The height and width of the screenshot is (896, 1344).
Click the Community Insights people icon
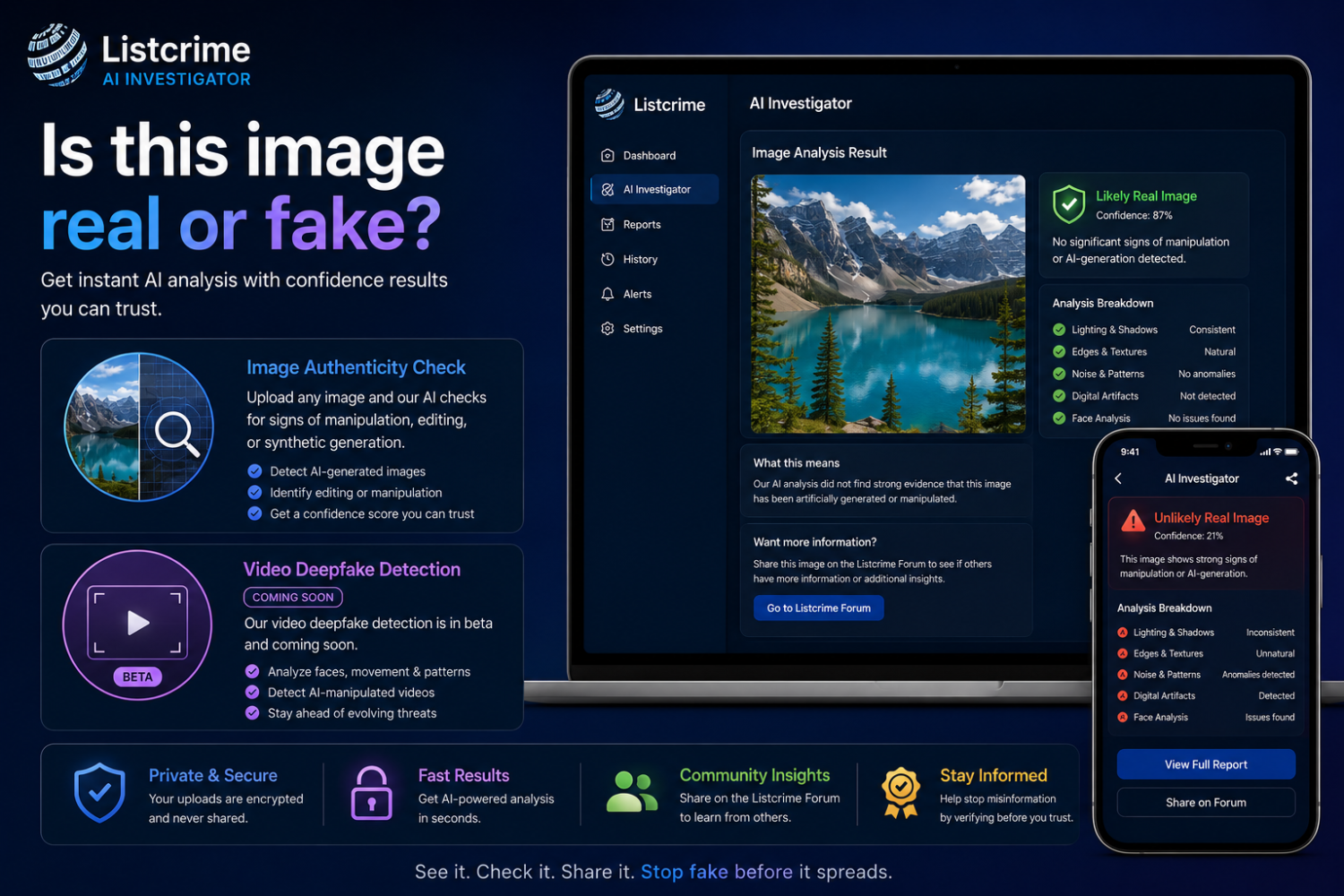(632, 792)
